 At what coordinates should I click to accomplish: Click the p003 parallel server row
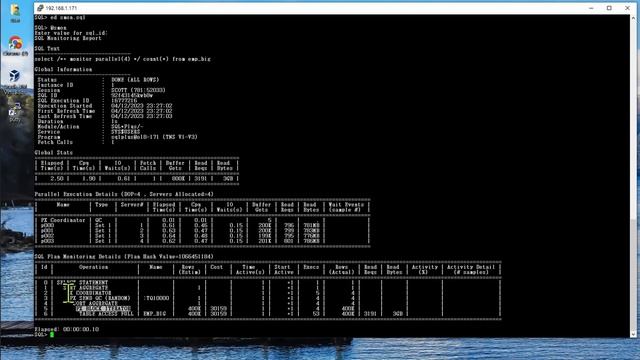point(202,241)
